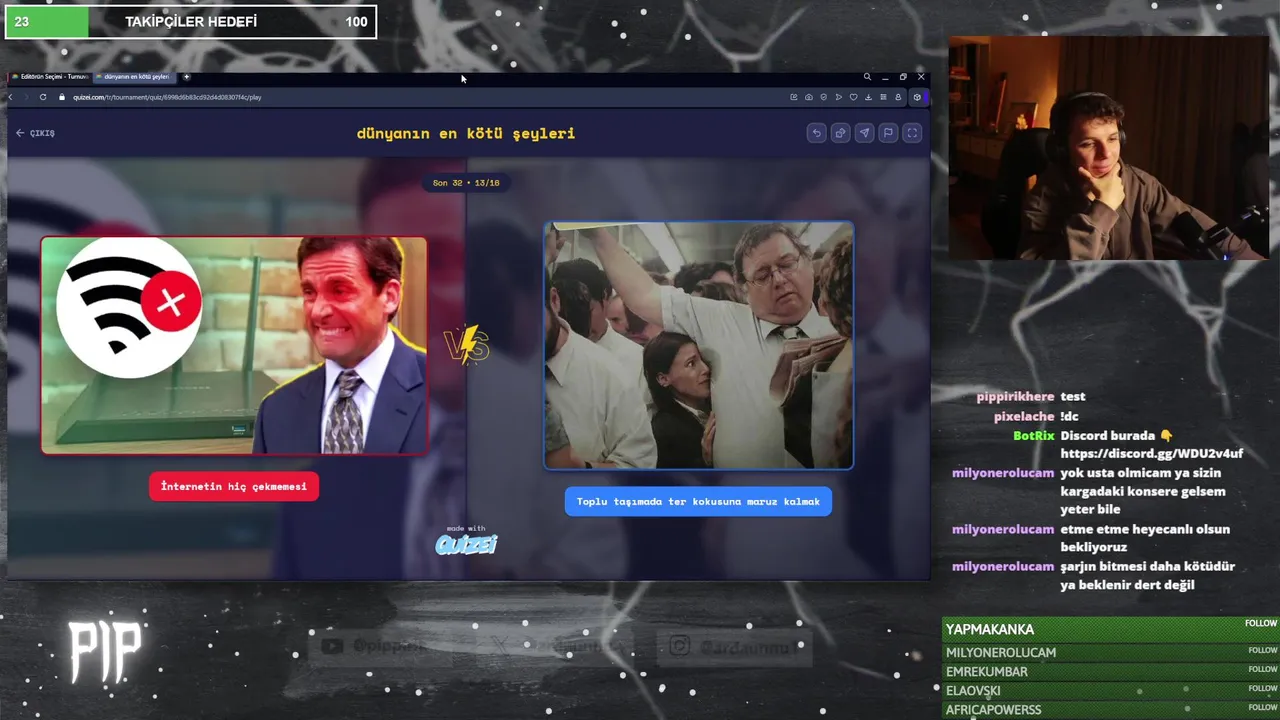Open snapshot/edit page tool in address bar
Viewport: 1280px width, 720px height.
coord(794,97)
